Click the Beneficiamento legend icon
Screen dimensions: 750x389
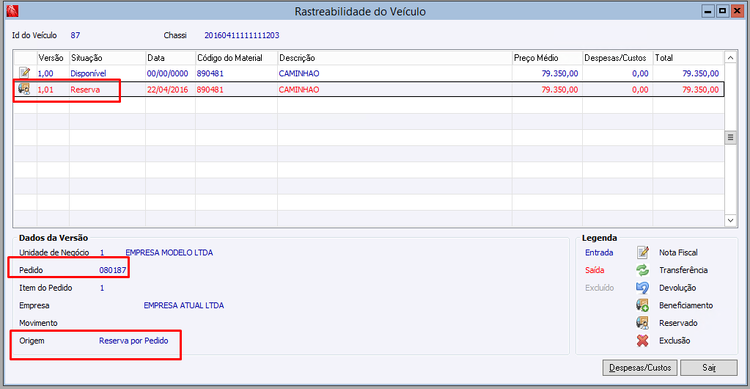(642, 305)
